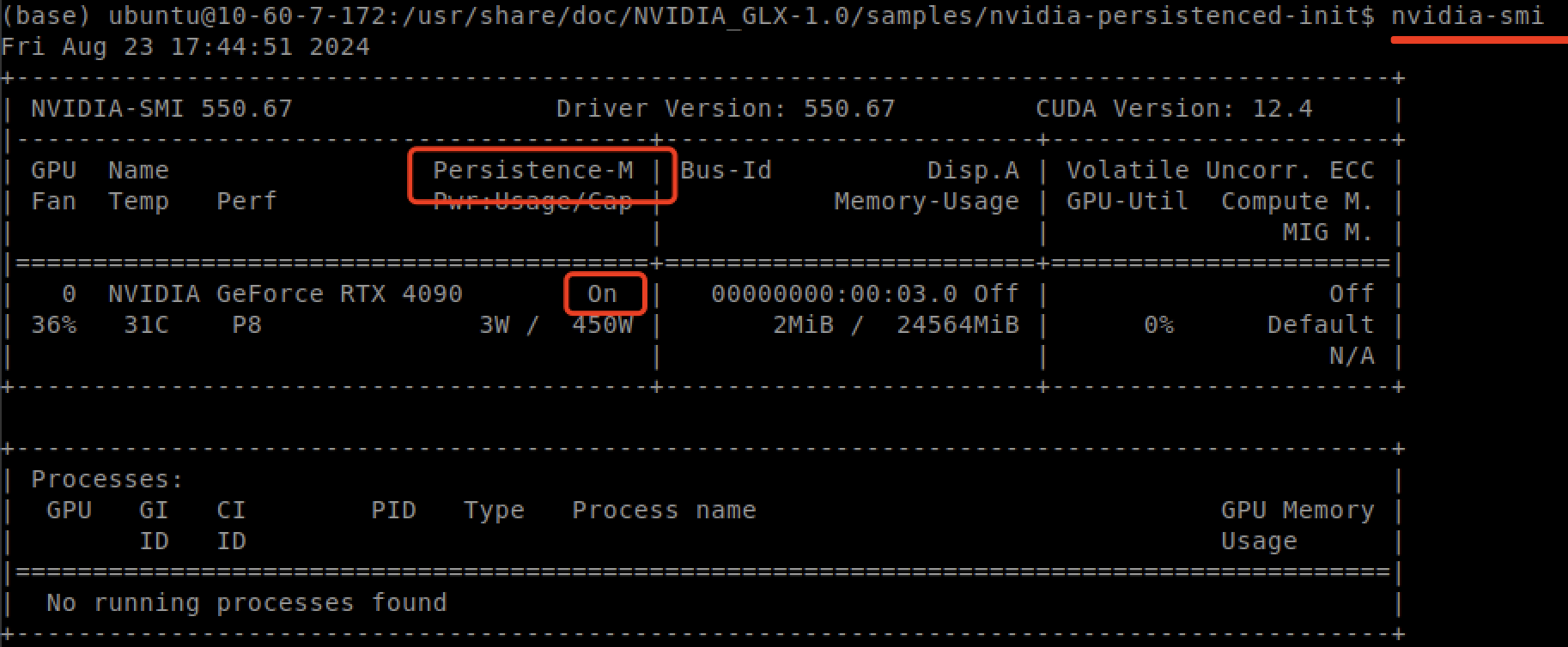Click the GPU-Util header label
Viewport: 1568px width, 647px height.
[x=1127, y=202]
